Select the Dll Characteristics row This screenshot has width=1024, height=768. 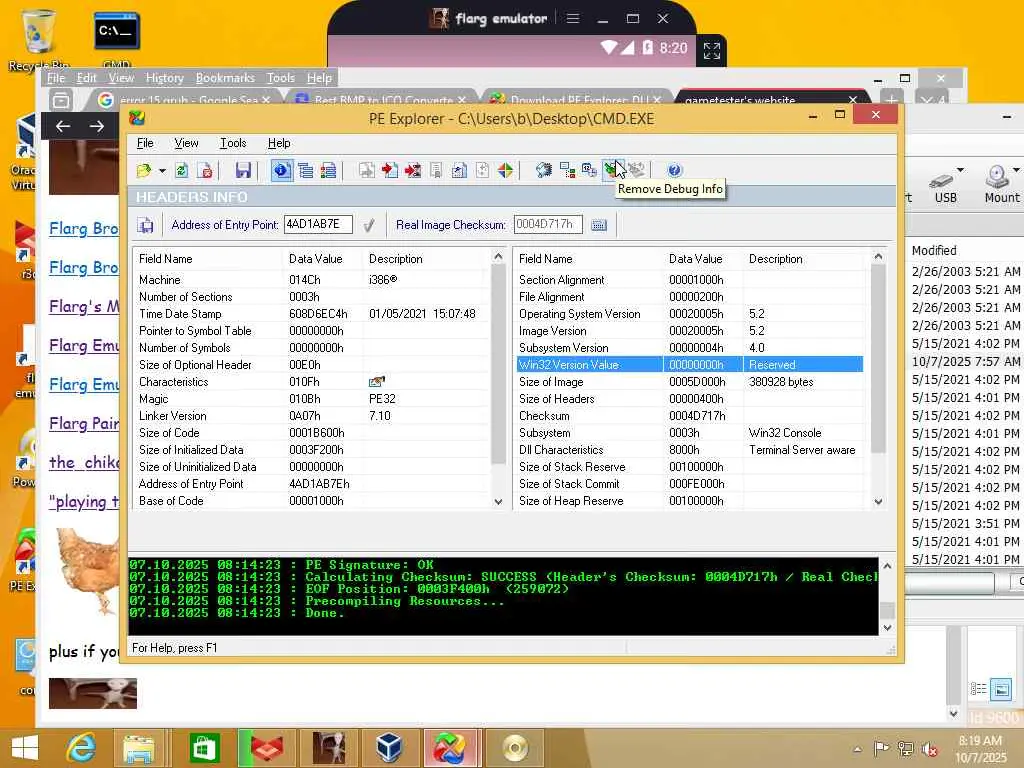[x=690, y=449]
